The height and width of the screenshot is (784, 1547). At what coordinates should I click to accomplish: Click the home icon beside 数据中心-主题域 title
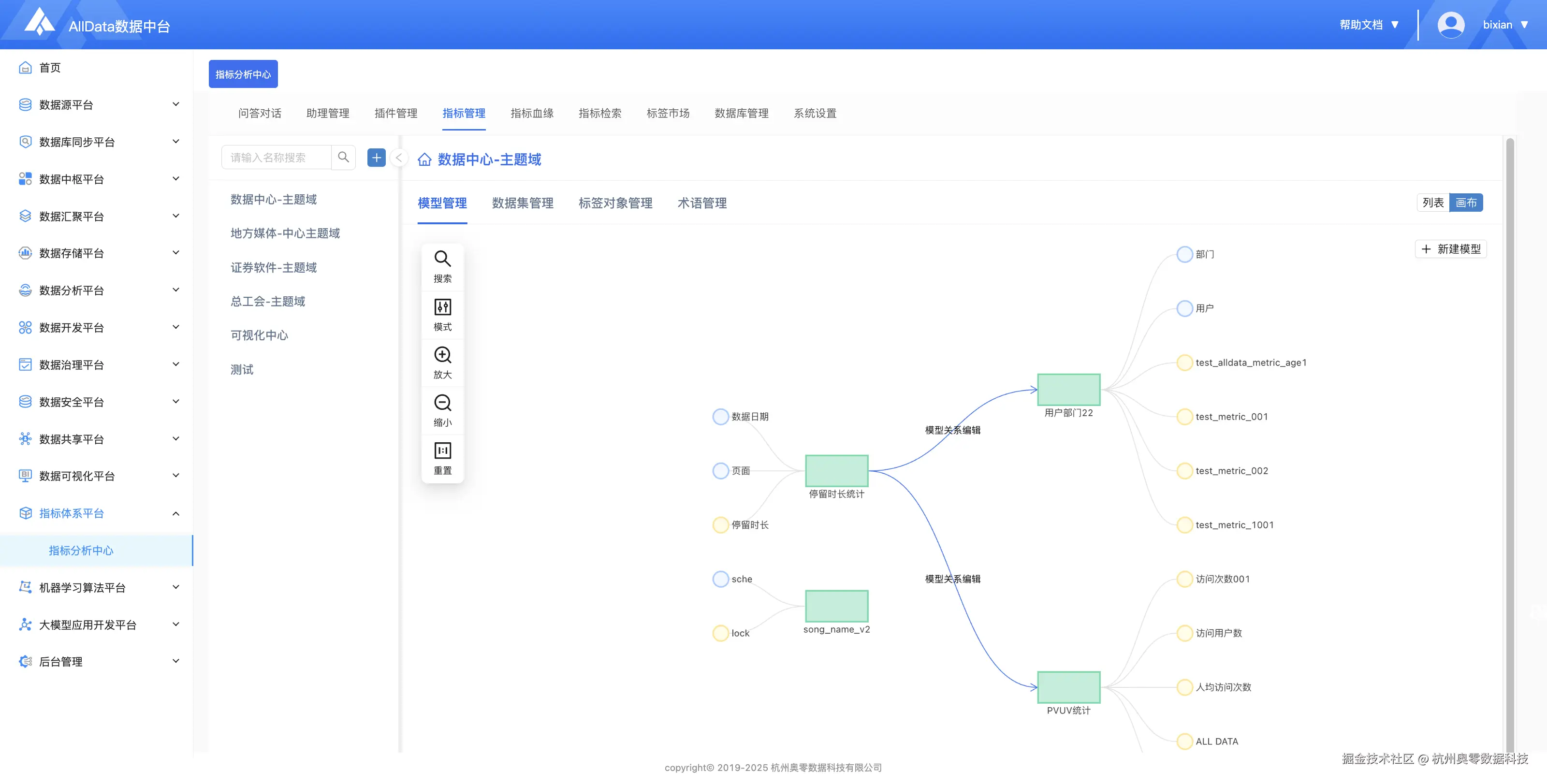coord(424,160)
